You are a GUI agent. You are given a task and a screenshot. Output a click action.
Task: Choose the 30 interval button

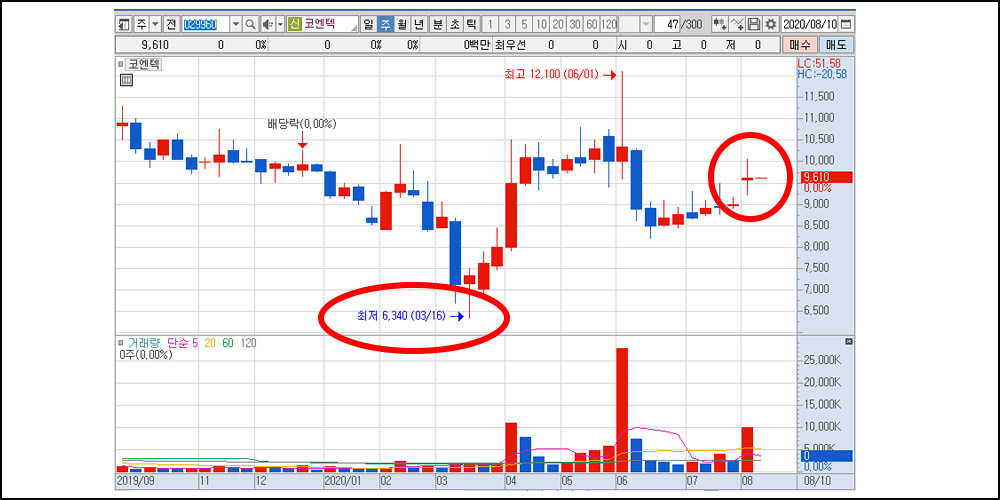click(575, 24)
